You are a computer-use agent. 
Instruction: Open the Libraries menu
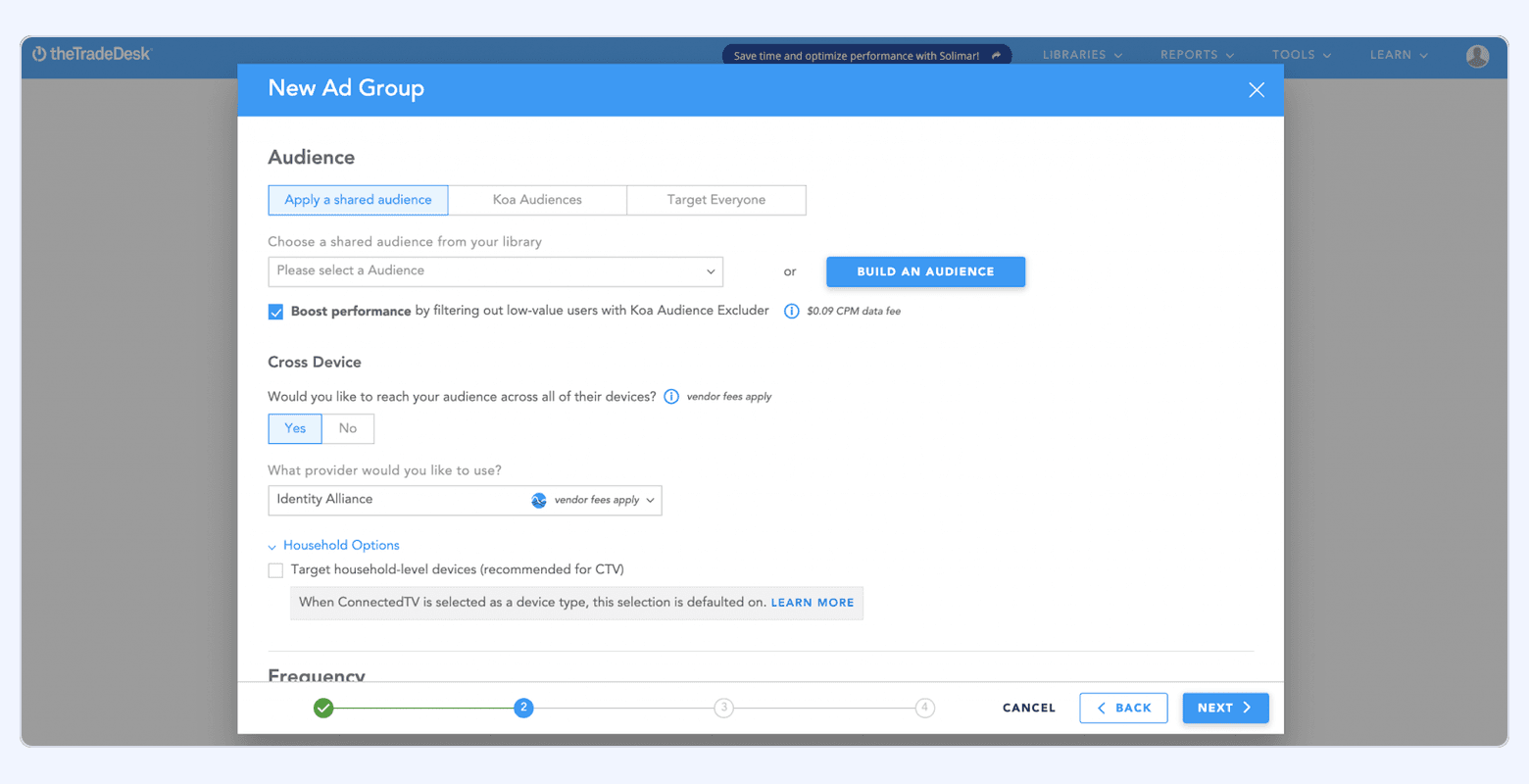click(x=1082, y=56)
